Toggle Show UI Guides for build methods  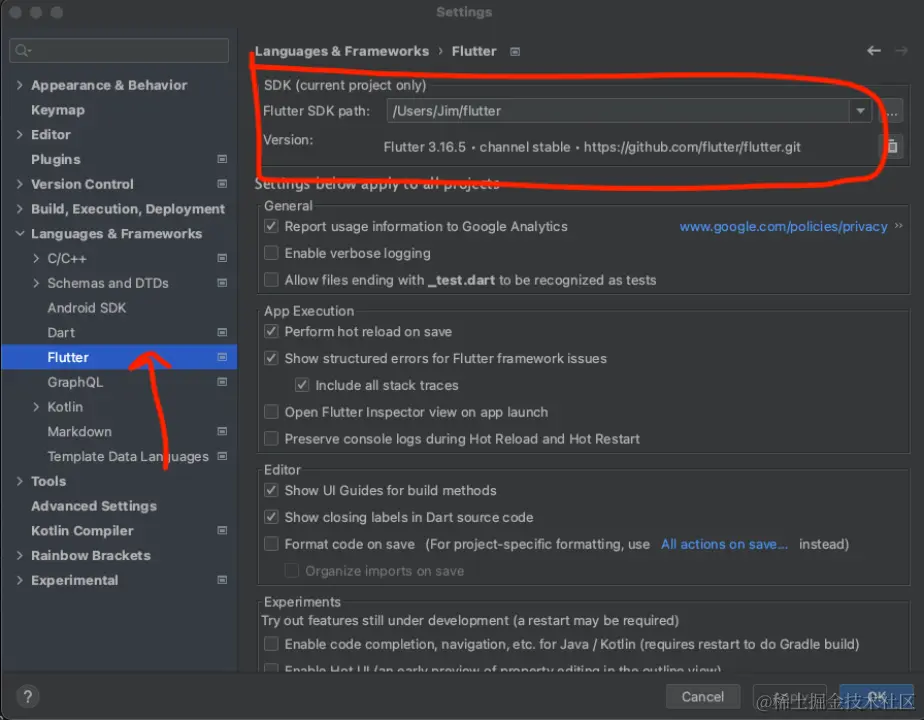[x=271, y=490]
